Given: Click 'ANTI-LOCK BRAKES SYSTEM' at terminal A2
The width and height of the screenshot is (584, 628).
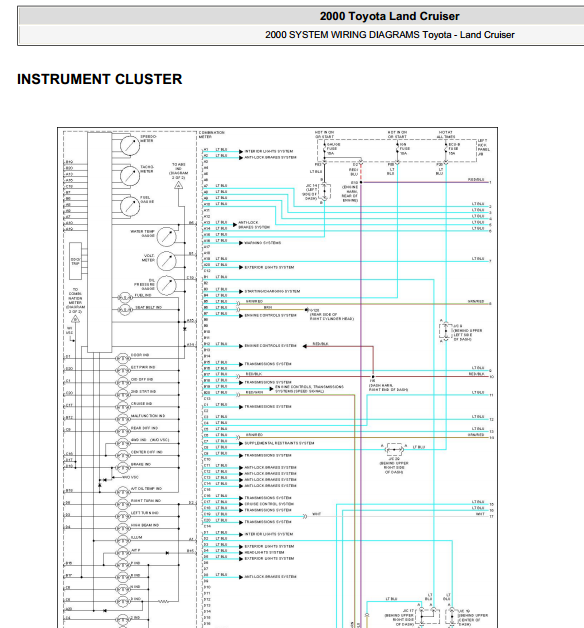Looking at the screenshot, I should coord(270,157).
